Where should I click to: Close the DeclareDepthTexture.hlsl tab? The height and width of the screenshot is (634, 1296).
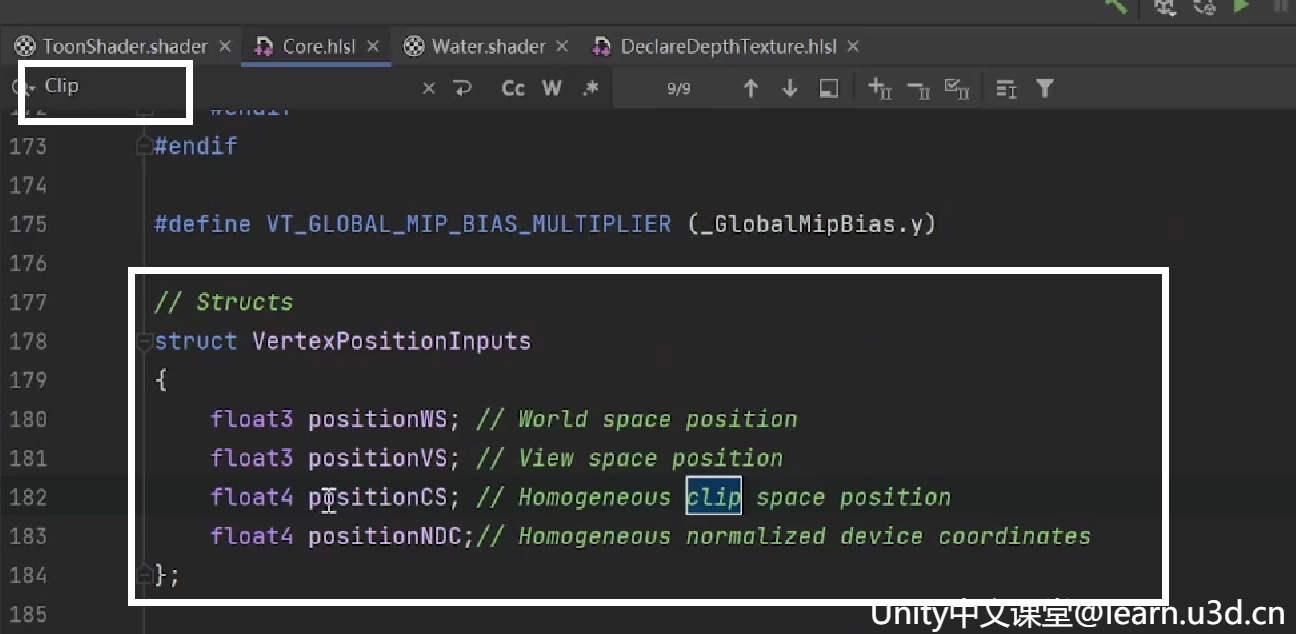pos(853,46)
